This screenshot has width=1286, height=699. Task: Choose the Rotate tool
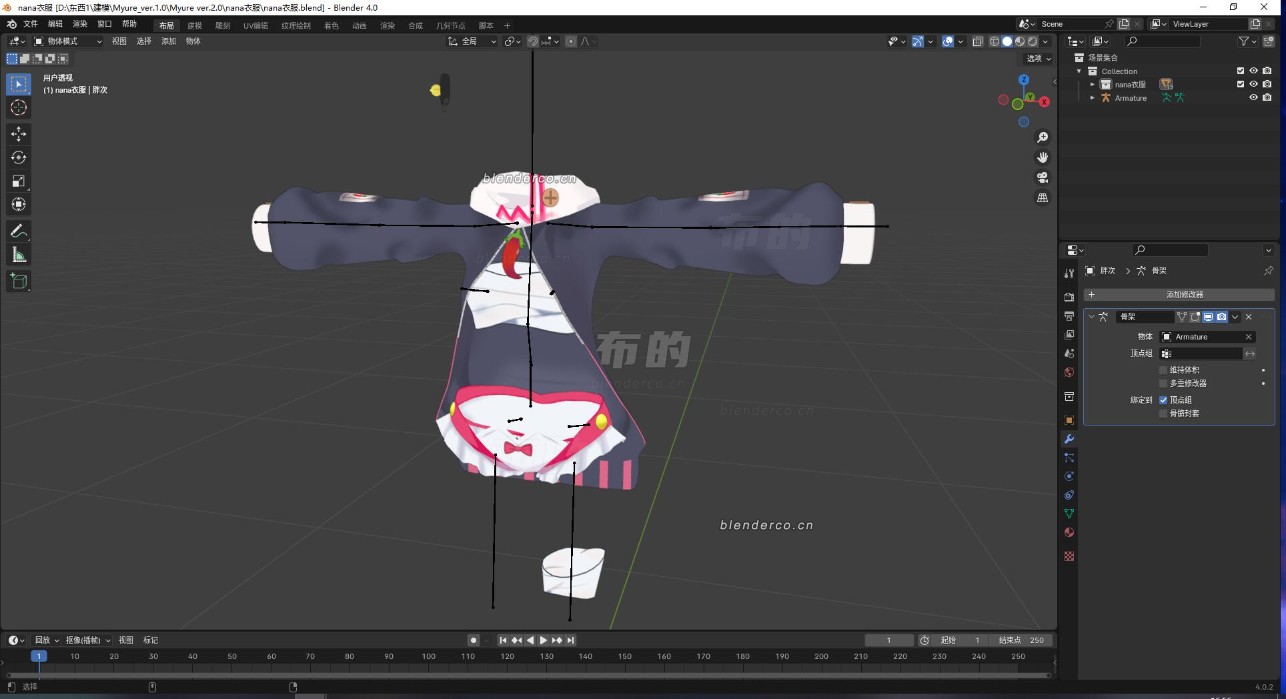[18, 157]
